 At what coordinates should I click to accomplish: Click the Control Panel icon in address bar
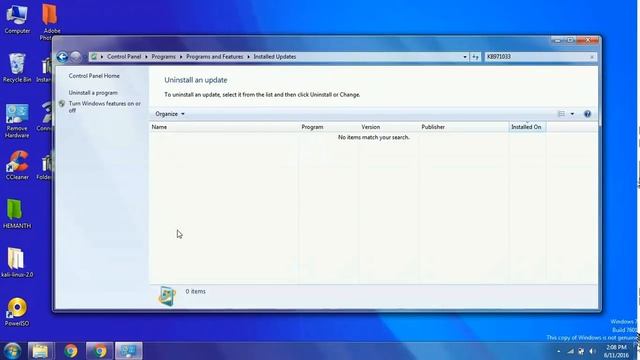coord(94,57)
